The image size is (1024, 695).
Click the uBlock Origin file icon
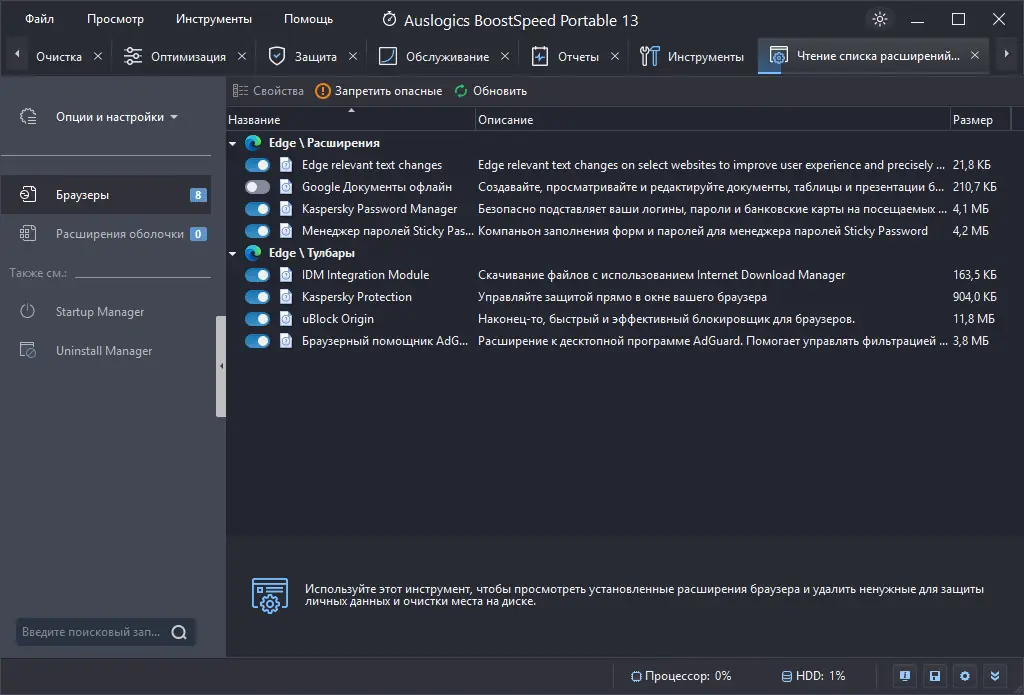(x=286, y=318)
